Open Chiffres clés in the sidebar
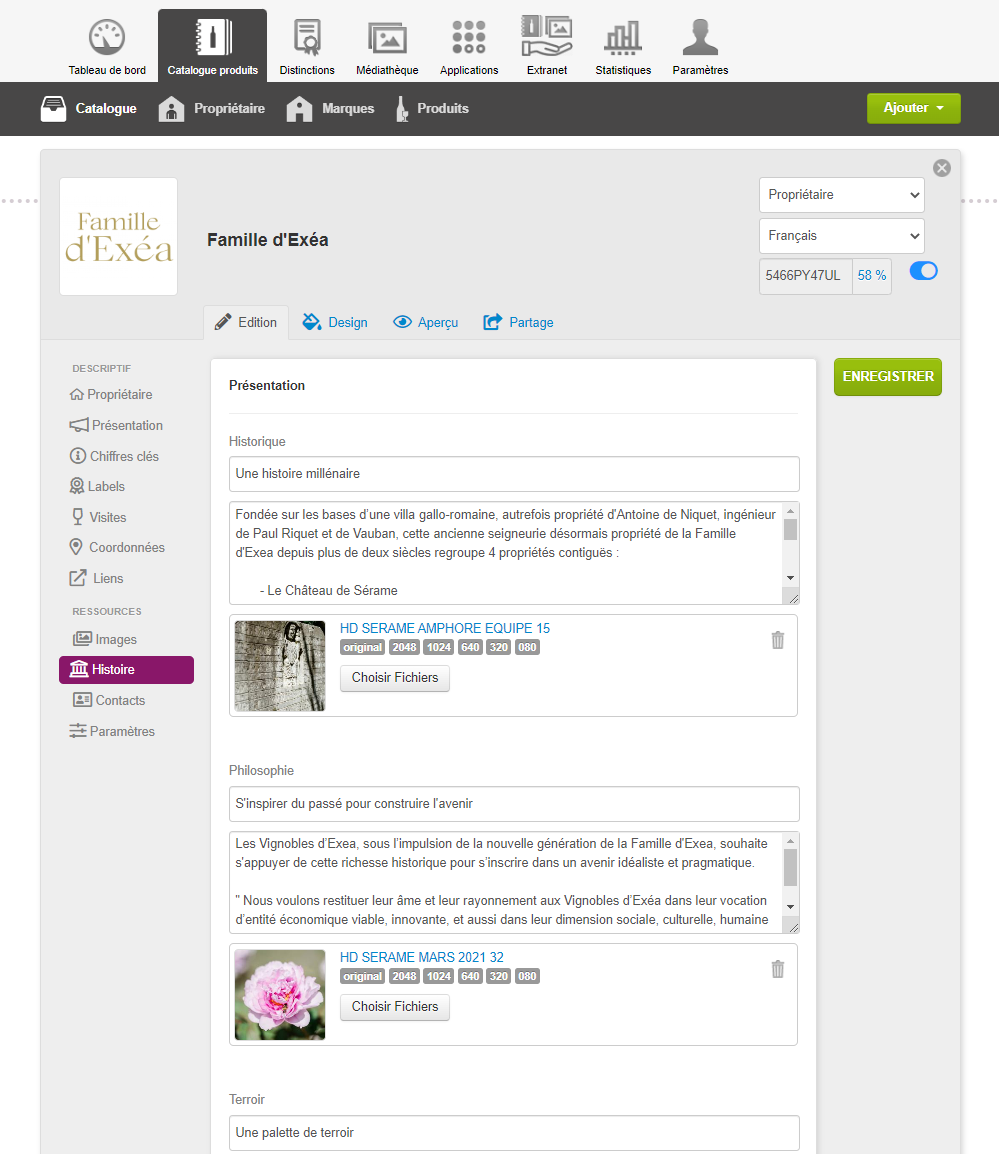 pyautogui.click(x=114, y=456)
